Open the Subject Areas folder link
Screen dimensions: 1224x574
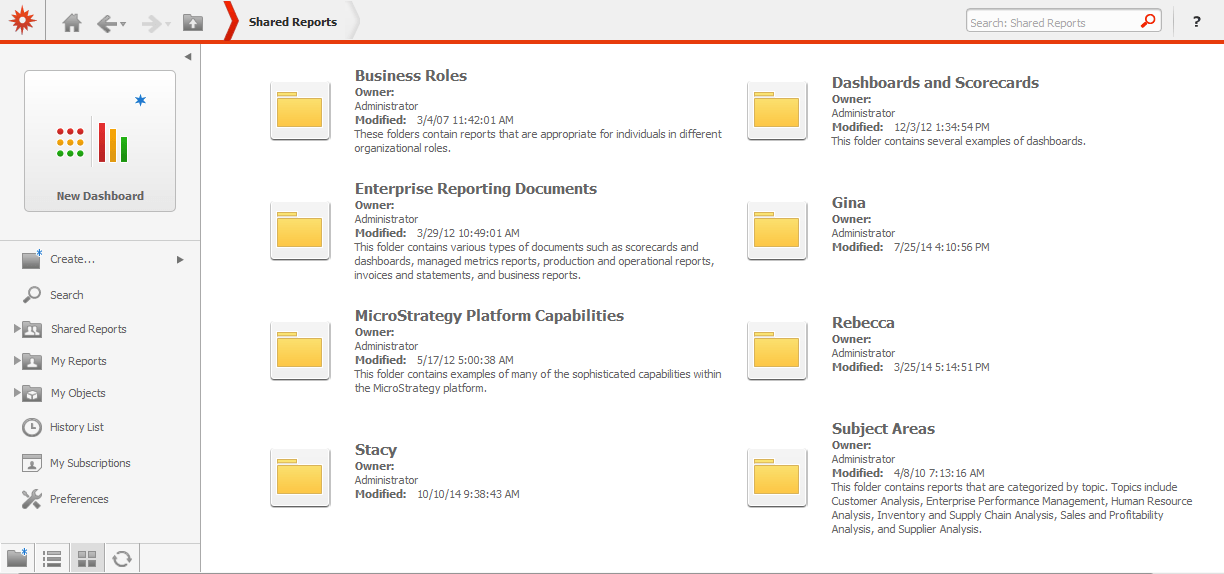coord(883,428)
